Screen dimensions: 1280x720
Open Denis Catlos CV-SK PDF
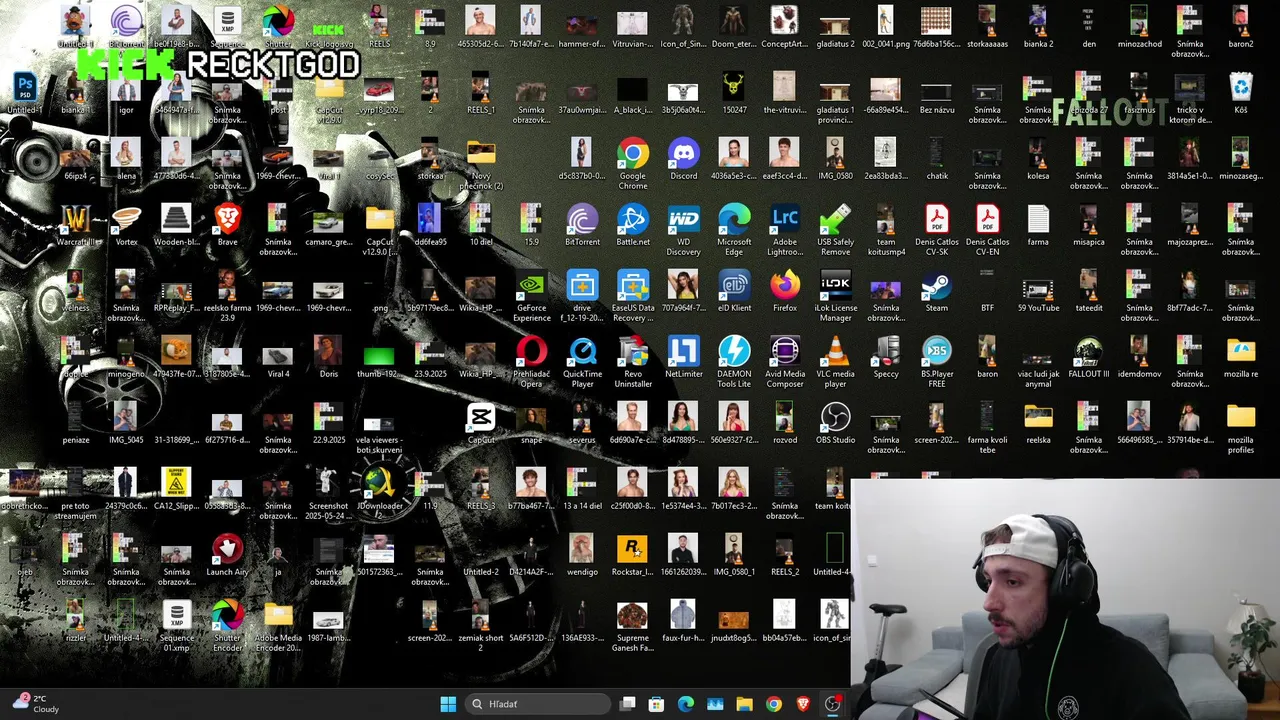936,231
